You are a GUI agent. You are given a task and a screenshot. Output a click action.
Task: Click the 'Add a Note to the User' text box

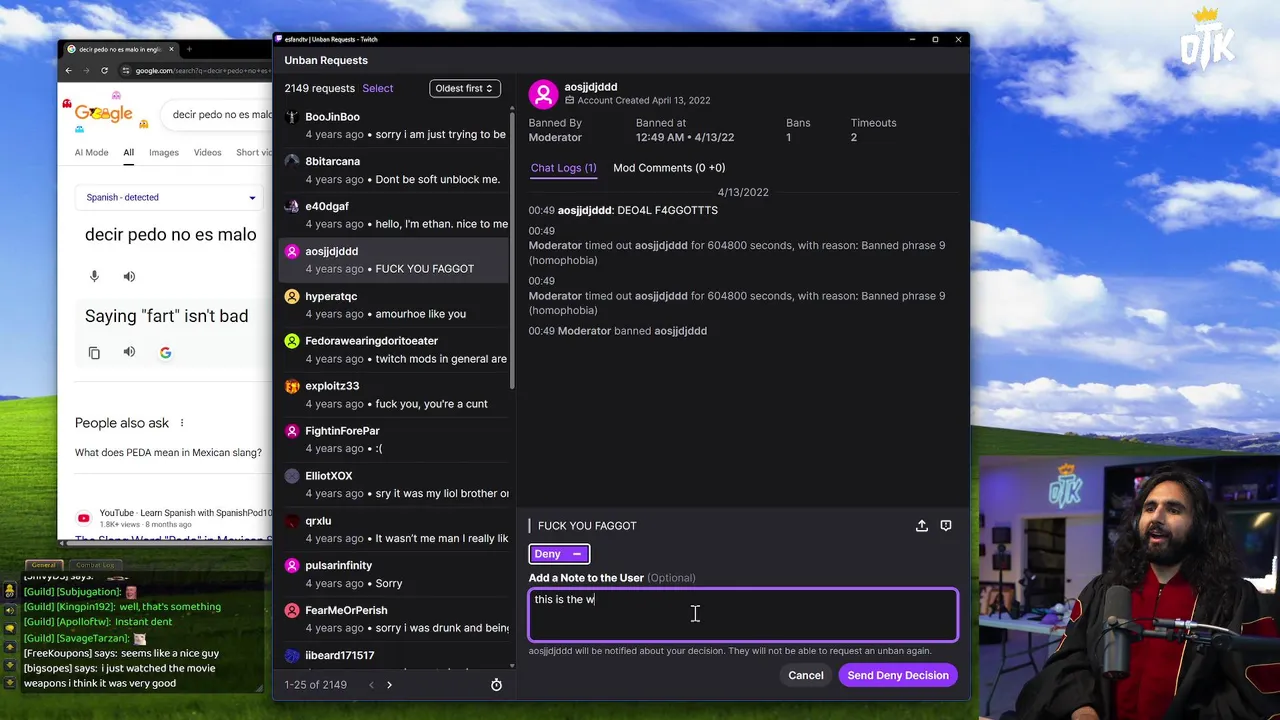[x=743, y=614]
